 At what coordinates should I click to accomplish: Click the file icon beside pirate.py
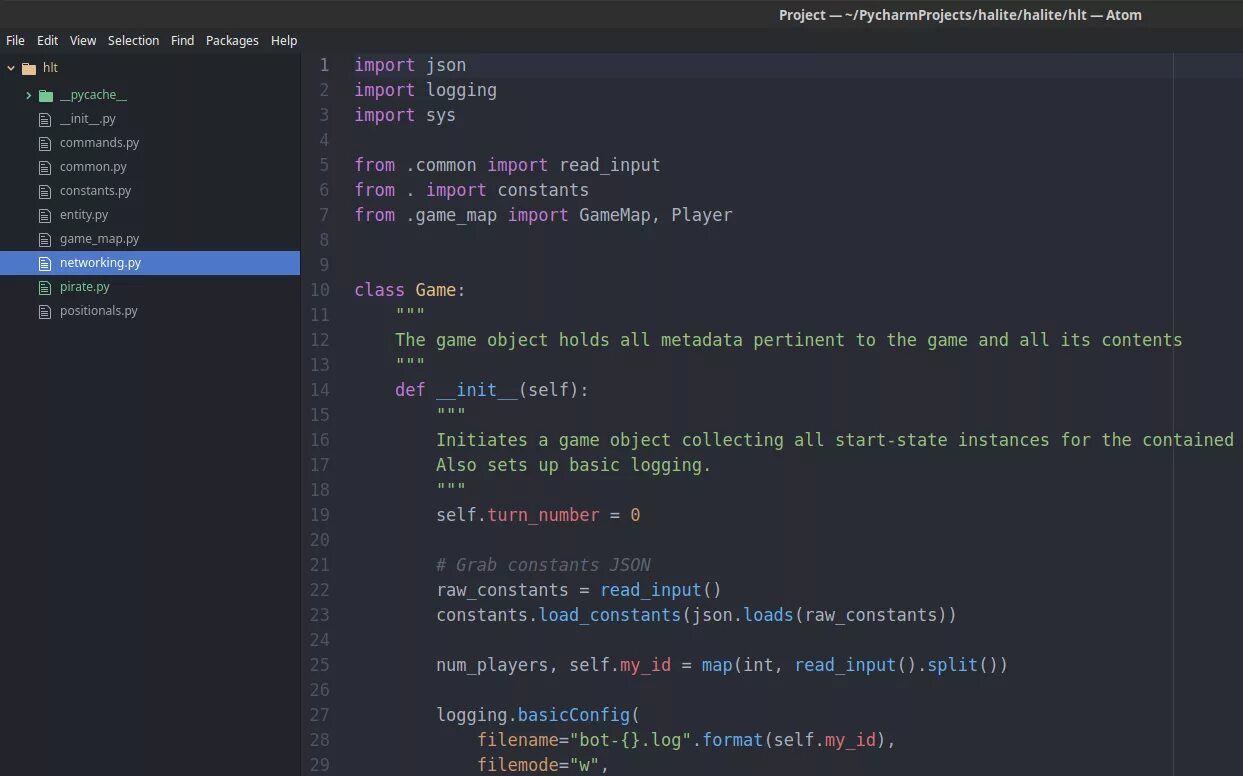(44, 287)
